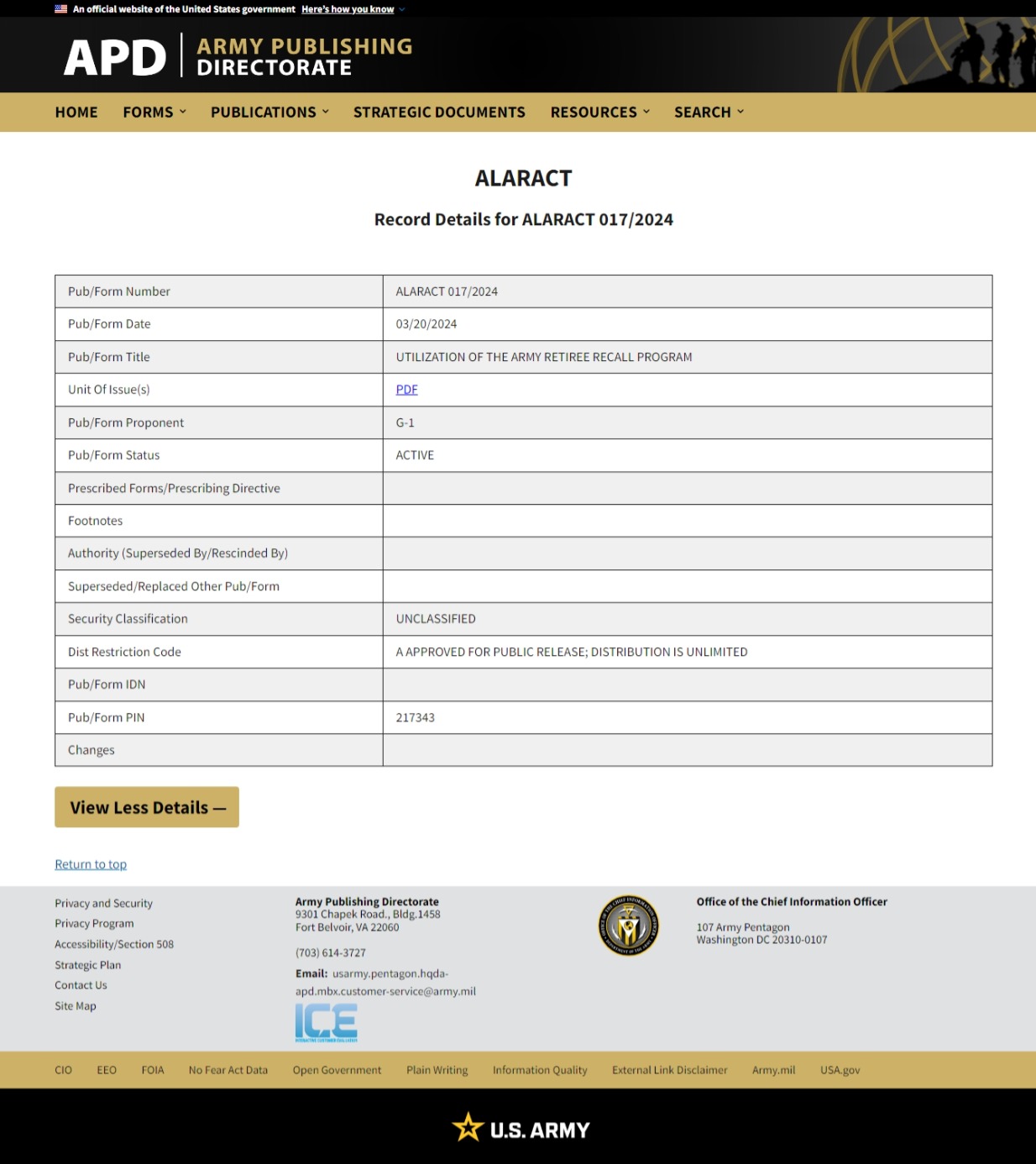Click the 'Pub/Form Status' row label
The height and width of the screenshot is (1164, 1036).
[114, 455]
